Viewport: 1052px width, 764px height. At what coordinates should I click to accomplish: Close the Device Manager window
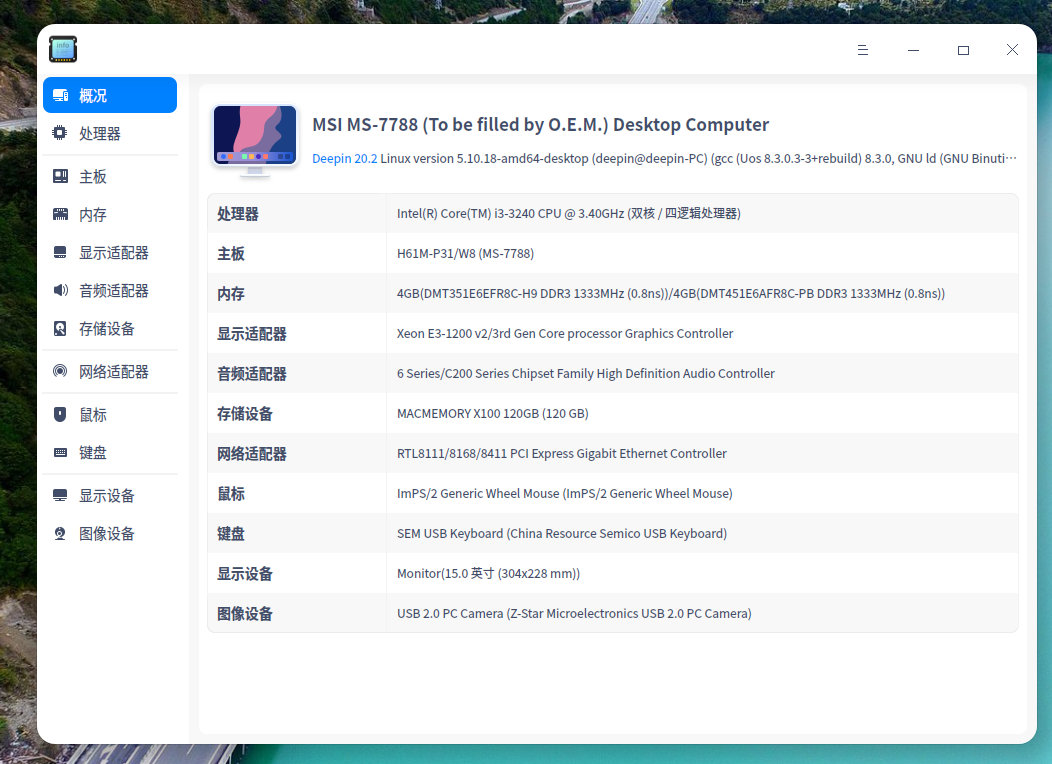tap(1012, 50)
